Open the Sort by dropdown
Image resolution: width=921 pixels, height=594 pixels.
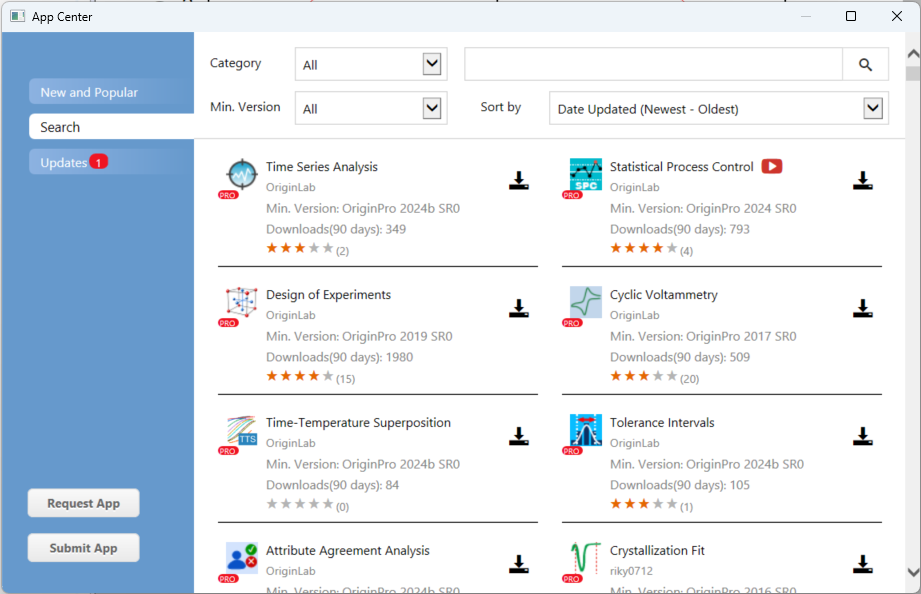pyautogui.click(x=719, y=108)
